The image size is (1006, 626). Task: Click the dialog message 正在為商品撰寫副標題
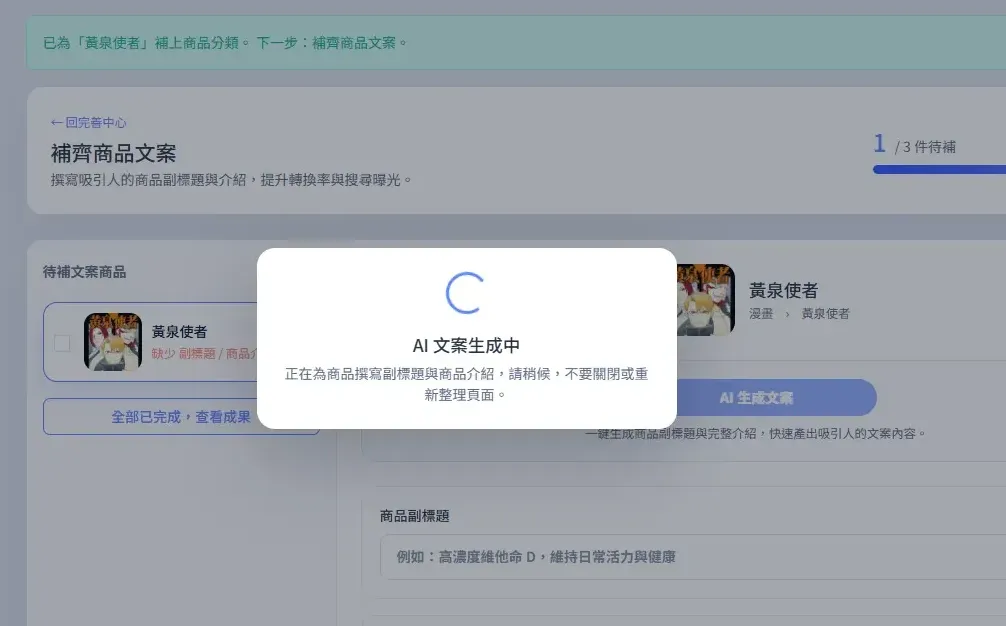click(x=466, y=384)
